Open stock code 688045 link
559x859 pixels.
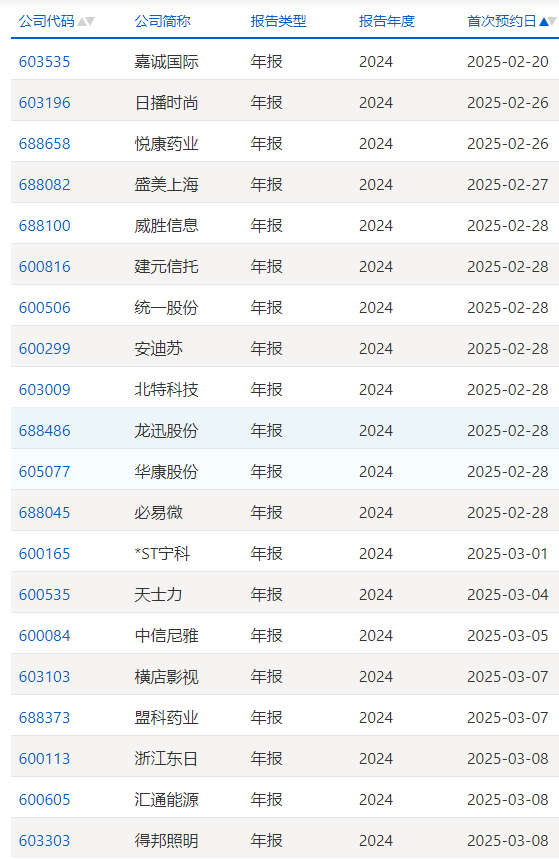[x=44, y=513]
